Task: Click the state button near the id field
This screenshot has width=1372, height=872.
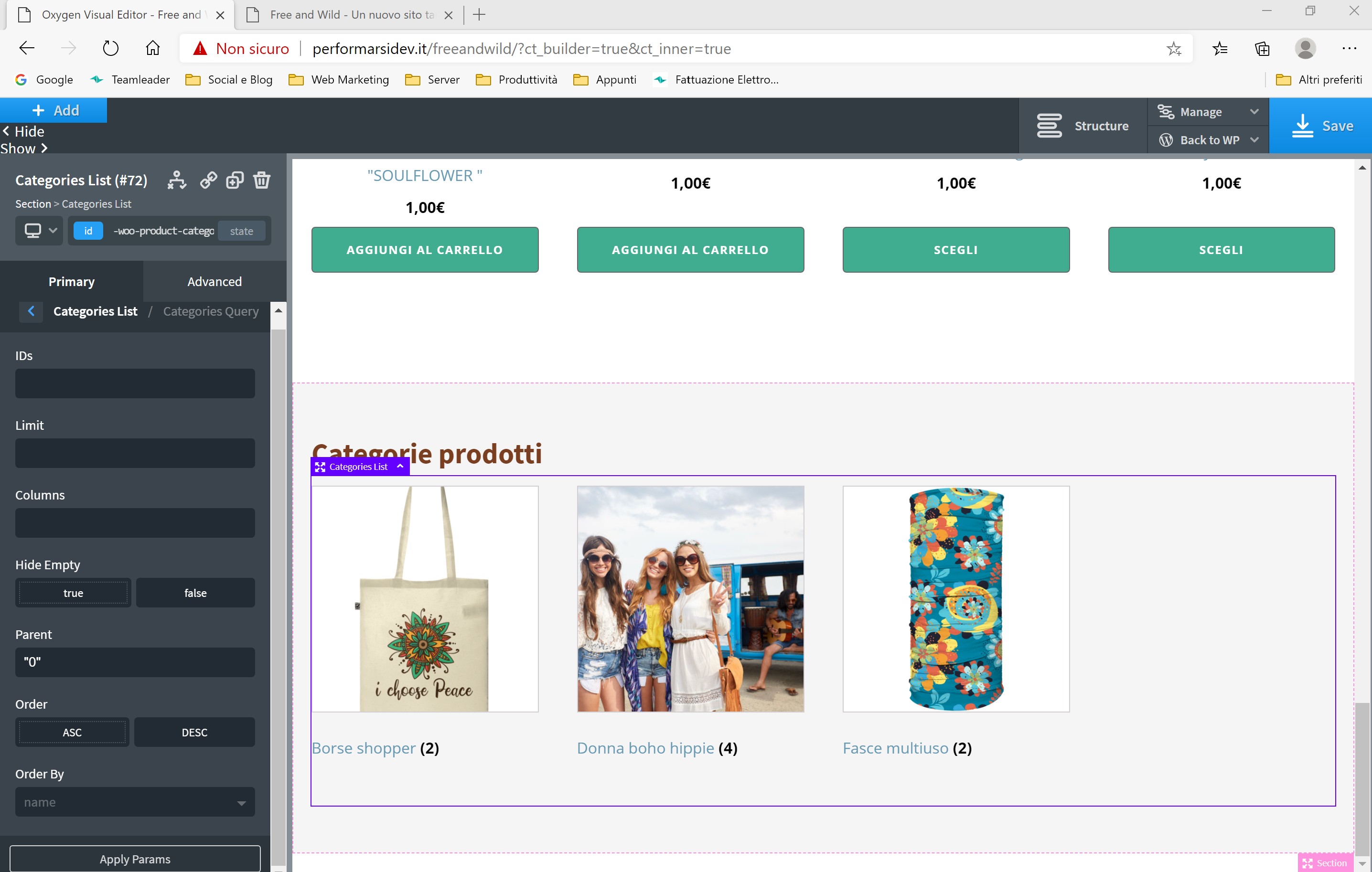Action: pyautogui.click(x=241, y=231)
